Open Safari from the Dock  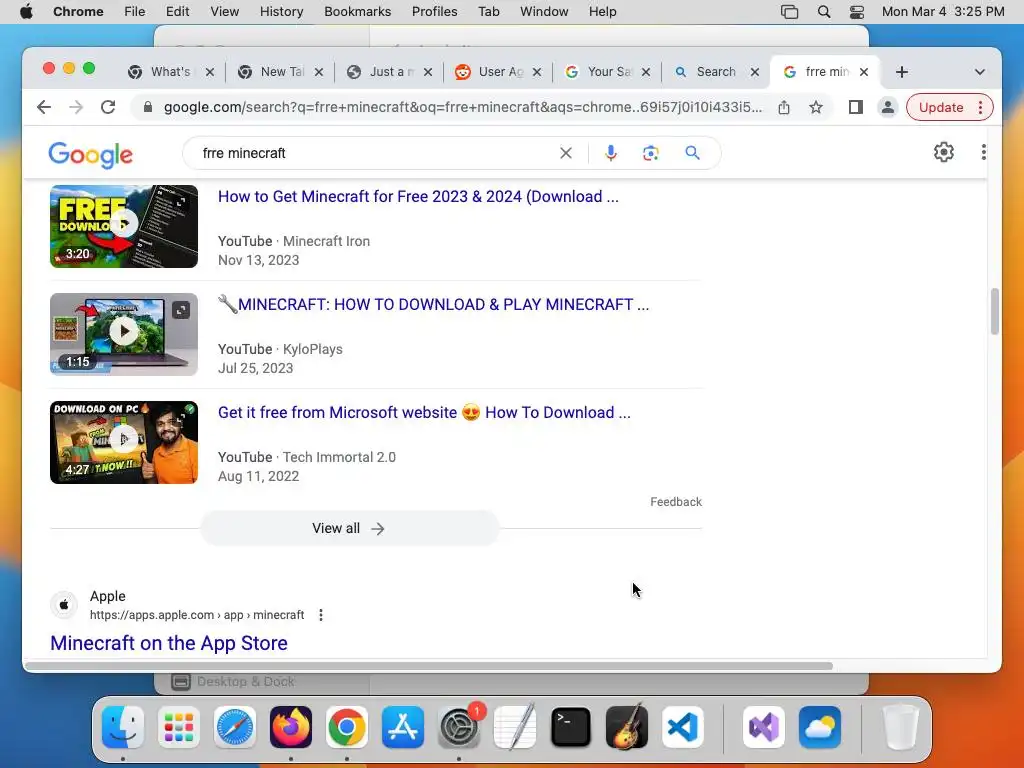[x=234, y=727]
